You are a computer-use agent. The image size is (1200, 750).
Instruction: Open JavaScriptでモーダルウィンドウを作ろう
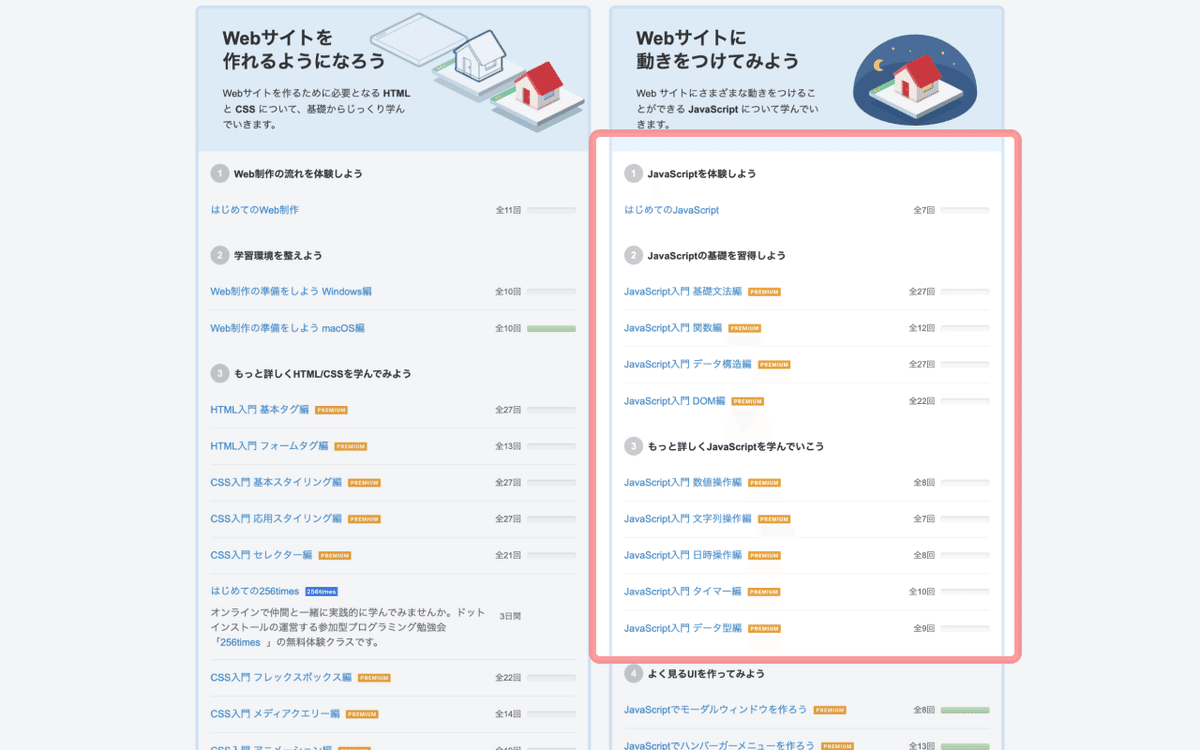715,709
